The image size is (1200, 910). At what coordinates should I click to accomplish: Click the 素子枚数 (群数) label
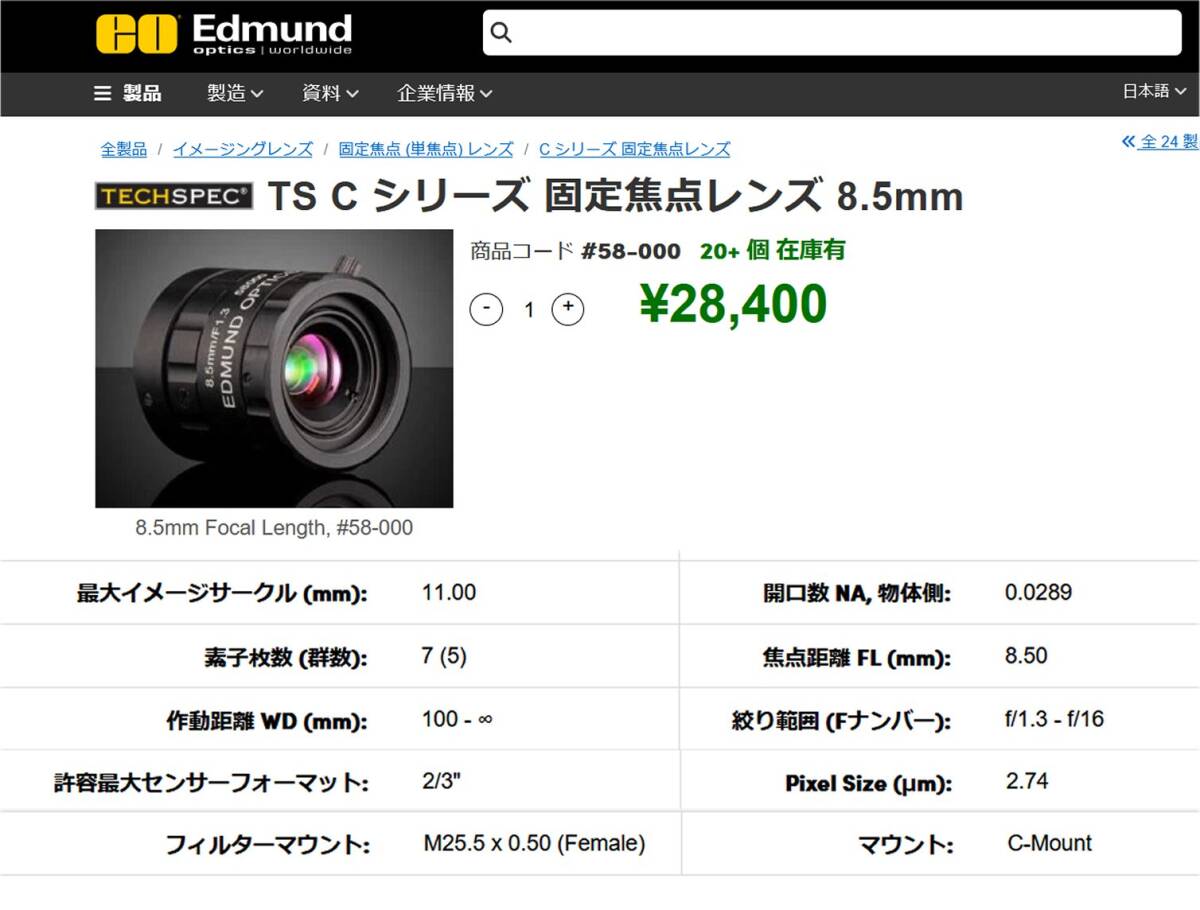(286, 657)
